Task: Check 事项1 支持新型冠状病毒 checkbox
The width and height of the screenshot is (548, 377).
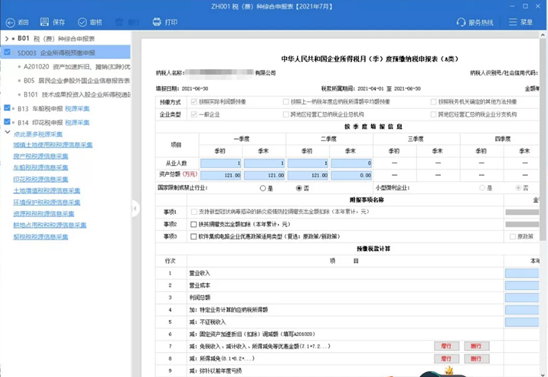Action: [x=194, y=212]
